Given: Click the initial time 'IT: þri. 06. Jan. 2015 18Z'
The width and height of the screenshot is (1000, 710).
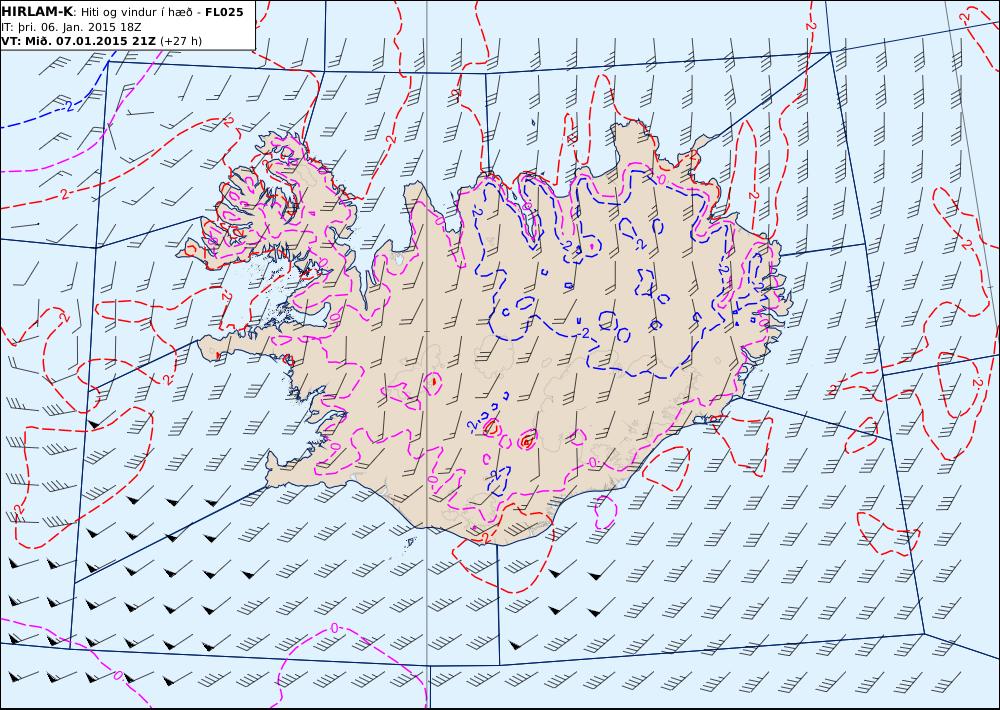Looking at the screenshot, I should point(71,27).
